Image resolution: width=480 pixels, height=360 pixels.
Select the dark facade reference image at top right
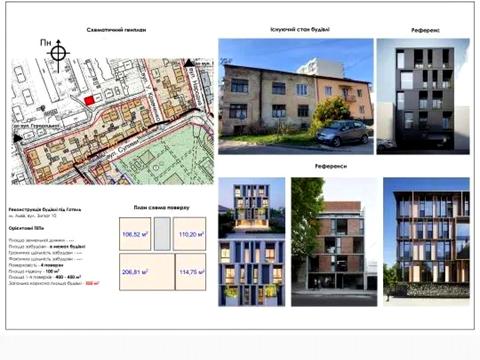tap(423, 96)
